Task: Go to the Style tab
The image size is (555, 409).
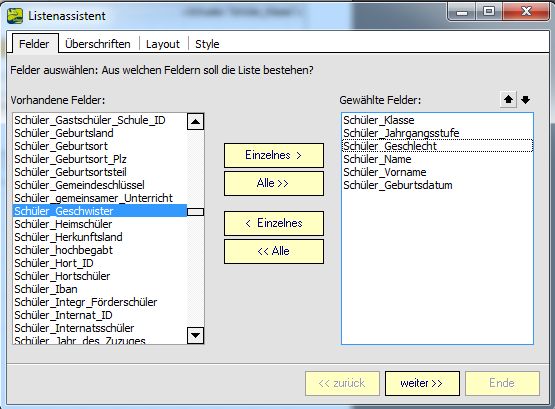Action: [207, 44]
